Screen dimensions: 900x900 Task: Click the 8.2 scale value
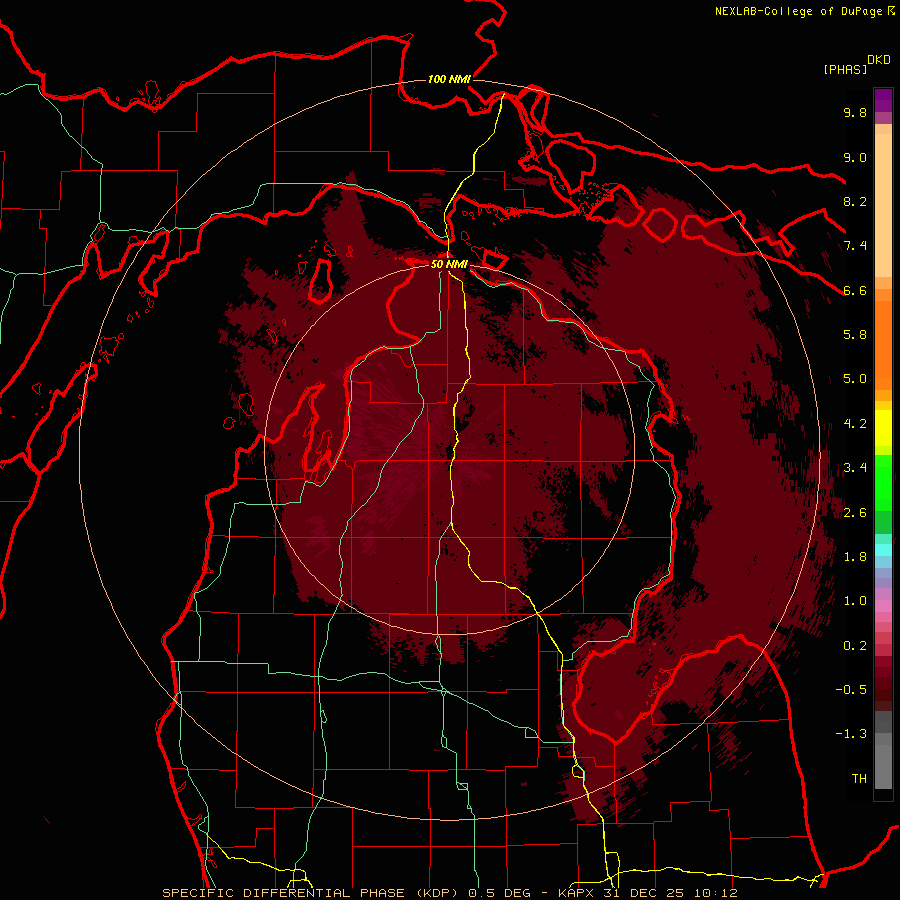[x=855, y=201]
